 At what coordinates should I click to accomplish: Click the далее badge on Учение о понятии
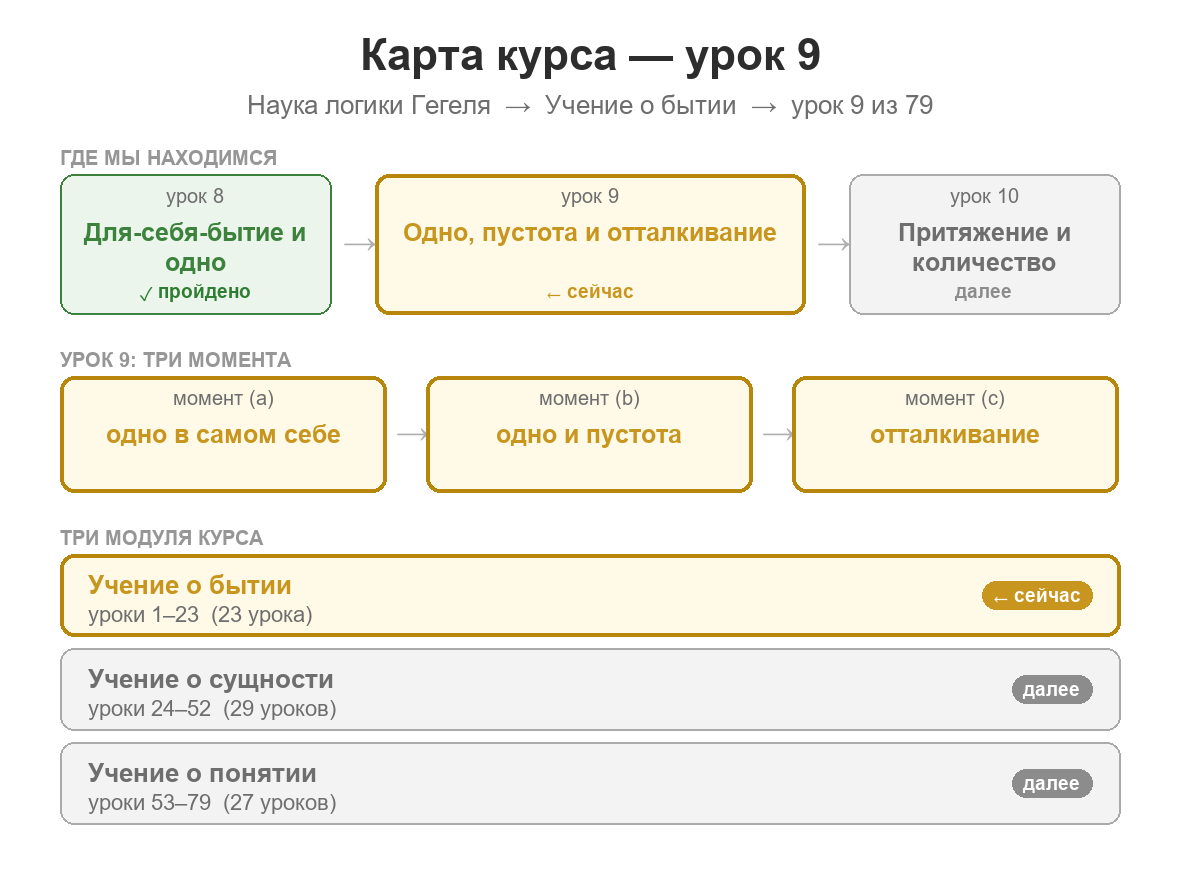pos(1051,783)
